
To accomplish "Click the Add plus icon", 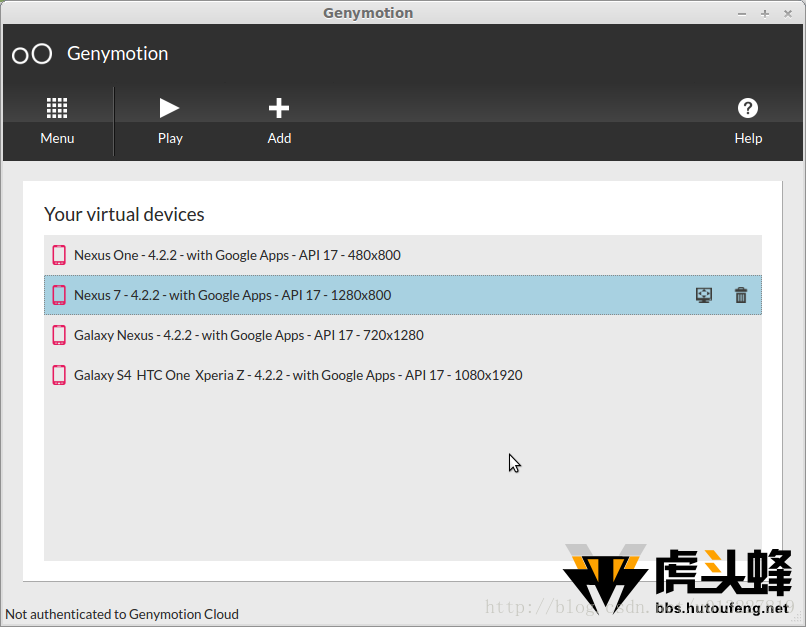I will click(x=279, y=108).
